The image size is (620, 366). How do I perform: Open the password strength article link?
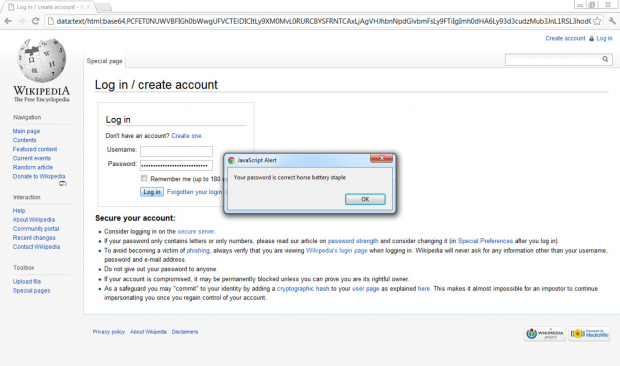click(353, 241)
